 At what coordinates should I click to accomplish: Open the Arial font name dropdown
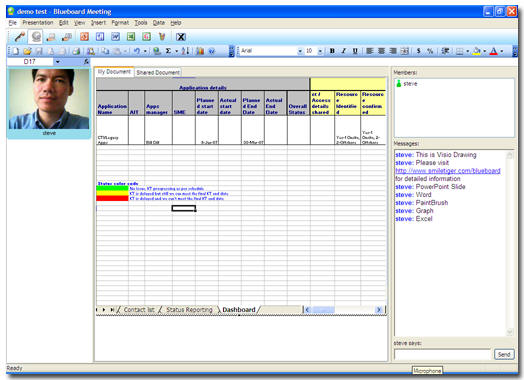click(x=300, y=51)
